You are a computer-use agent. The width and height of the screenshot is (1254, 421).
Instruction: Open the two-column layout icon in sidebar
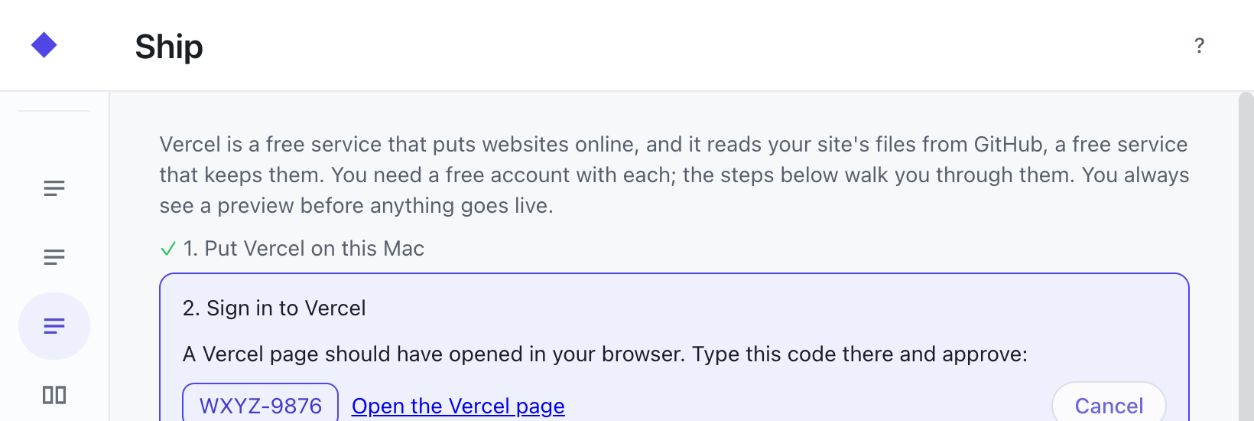pyautogui.click(x=54, y=395)
